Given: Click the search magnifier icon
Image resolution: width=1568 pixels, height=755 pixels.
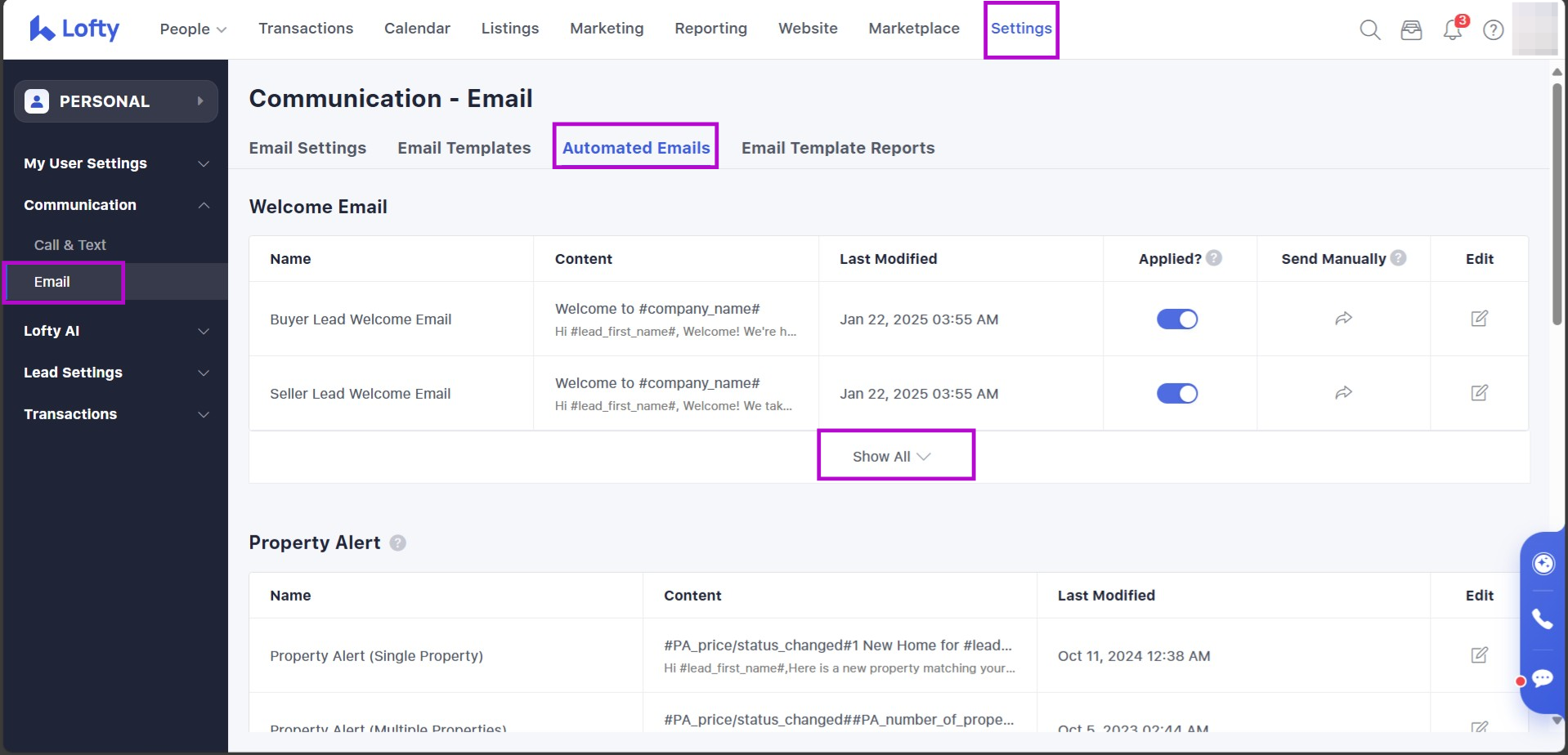Looking at the screenshot, I should coord(1369,30).
